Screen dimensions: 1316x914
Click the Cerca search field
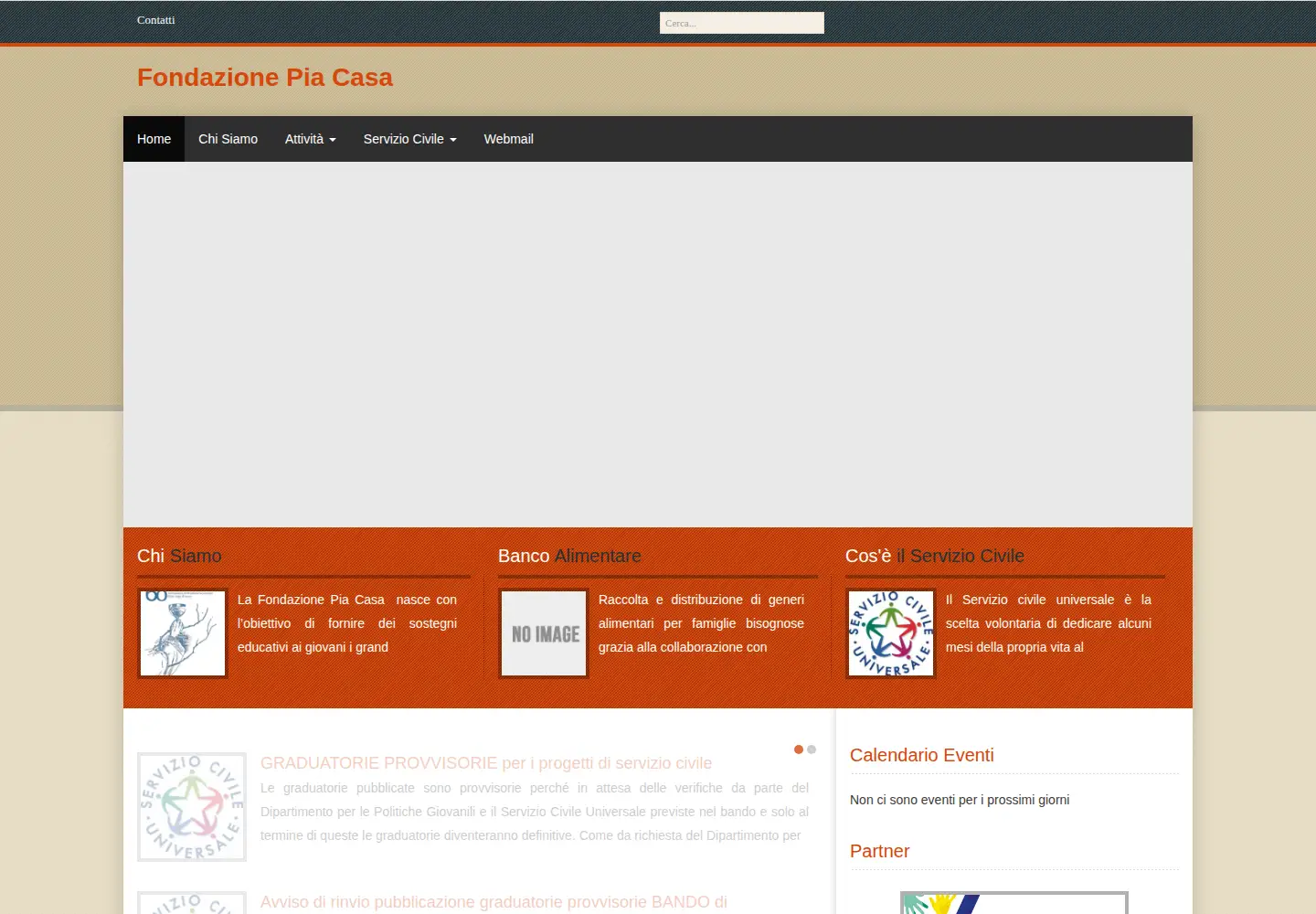[x=742, y=23]
